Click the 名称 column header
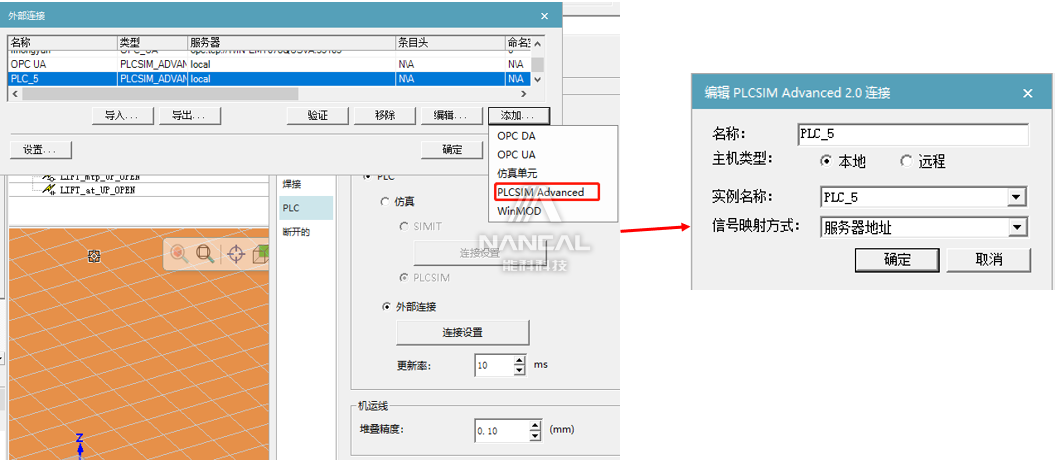Image resolution: width=1058 pixels, height=464 pixels. tap(63, 42)
